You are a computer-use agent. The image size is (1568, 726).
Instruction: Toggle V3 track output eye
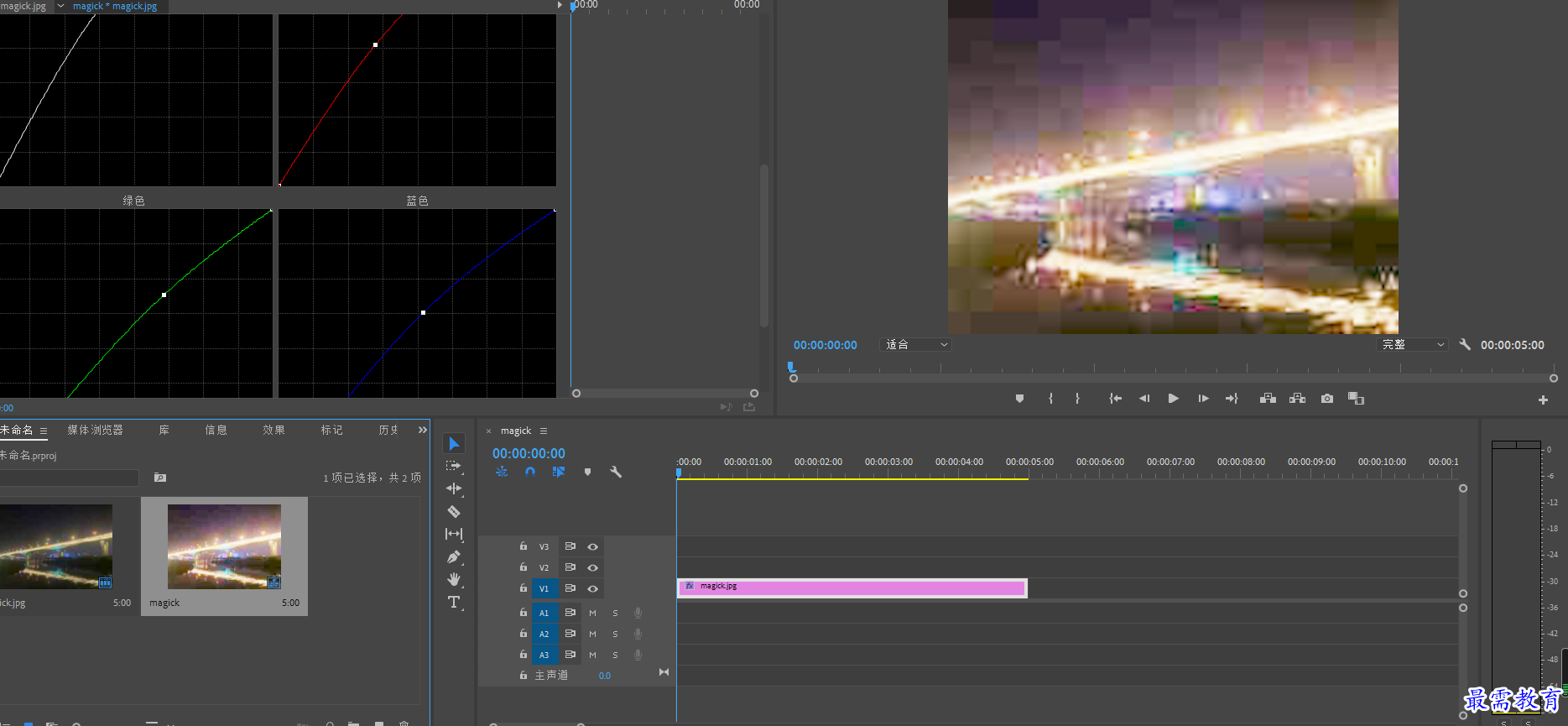click(593, 546)
